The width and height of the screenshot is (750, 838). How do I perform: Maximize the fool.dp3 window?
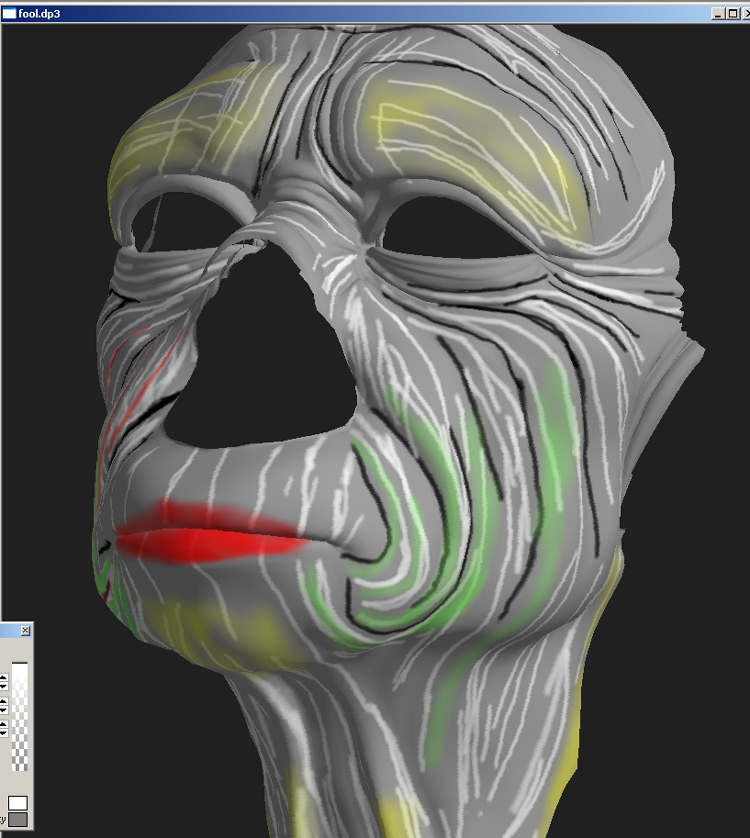coord(731,13)
